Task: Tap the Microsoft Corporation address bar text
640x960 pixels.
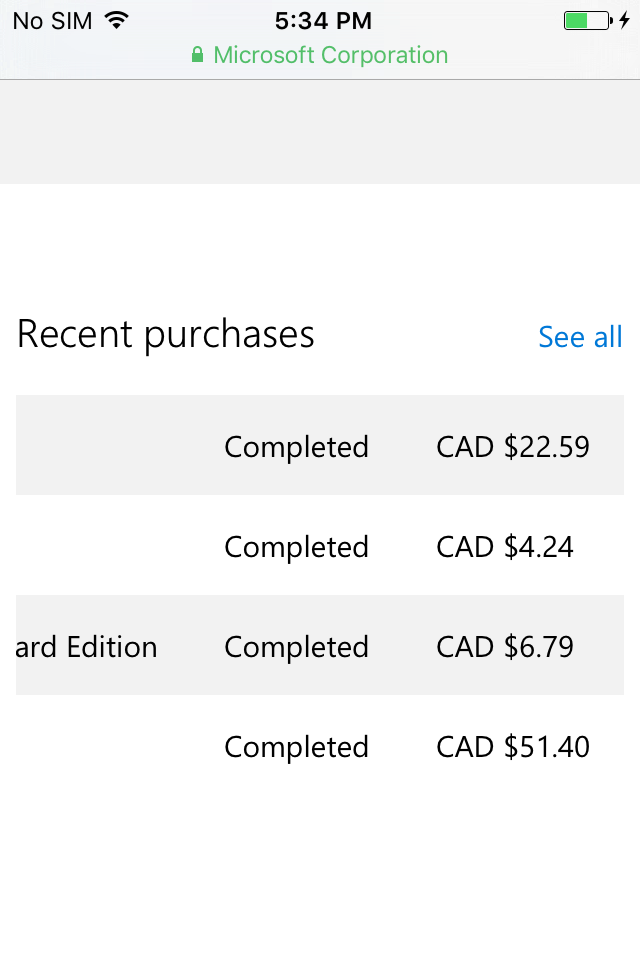Action: click(x=330, y=55)
